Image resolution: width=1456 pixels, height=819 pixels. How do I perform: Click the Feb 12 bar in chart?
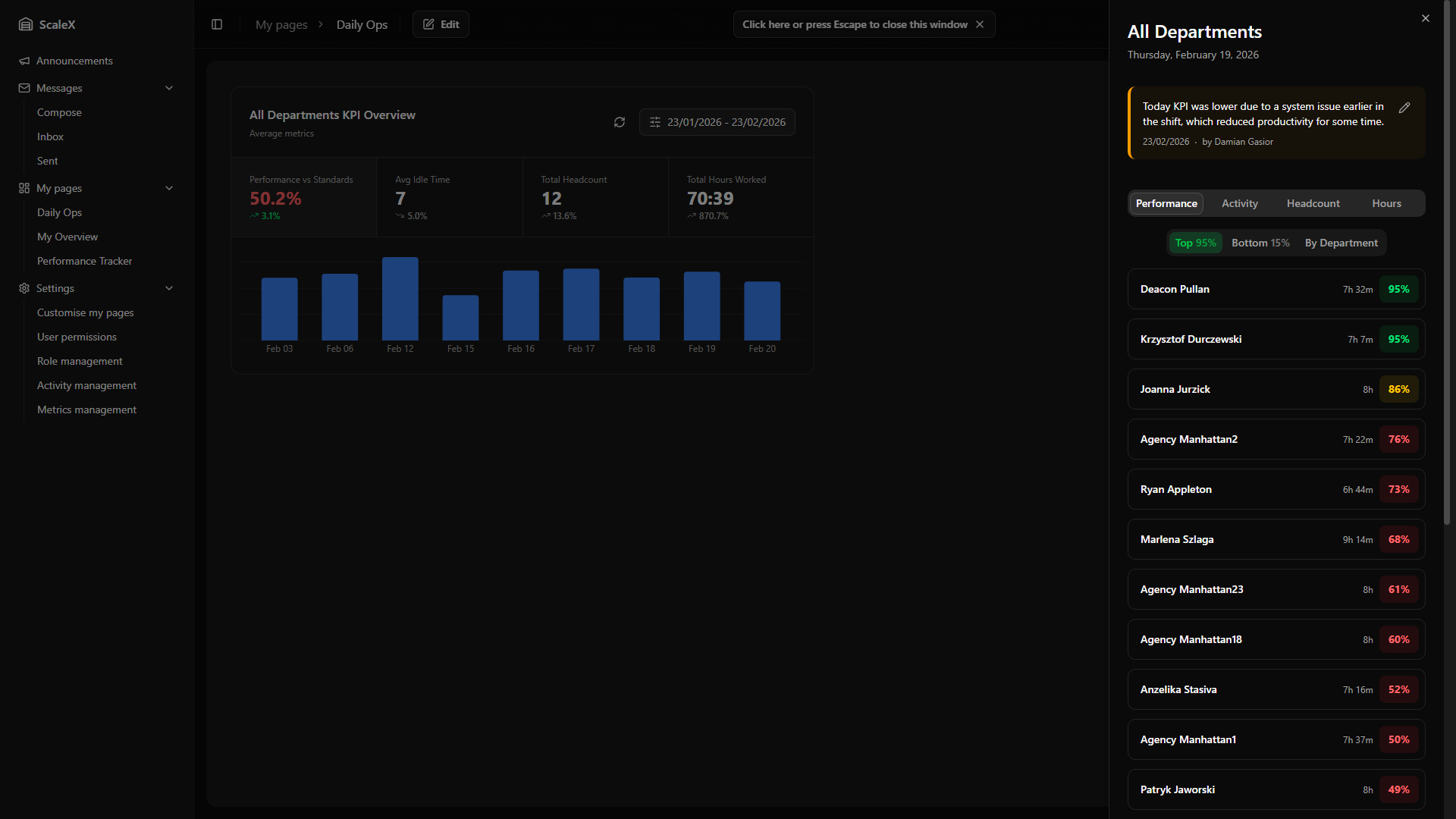coord(400,299)
